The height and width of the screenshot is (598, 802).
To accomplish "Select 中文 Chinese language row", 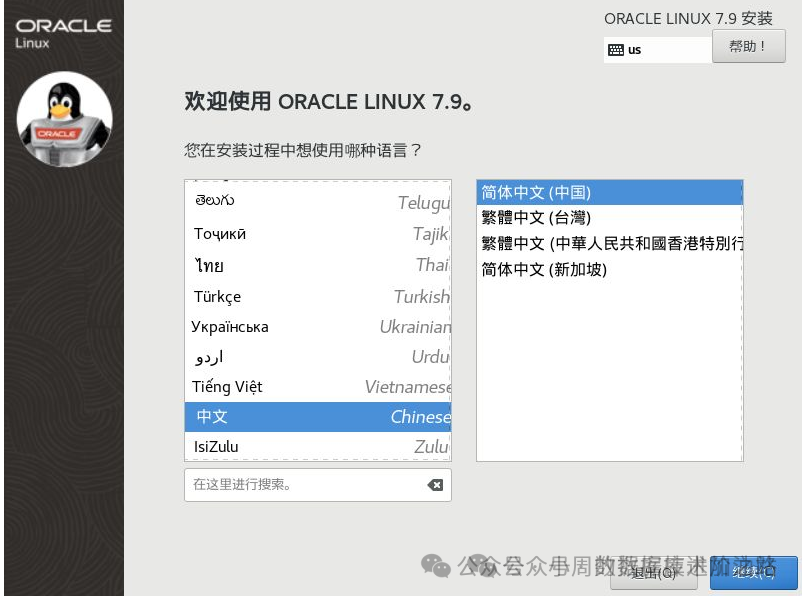I will 318,417.
